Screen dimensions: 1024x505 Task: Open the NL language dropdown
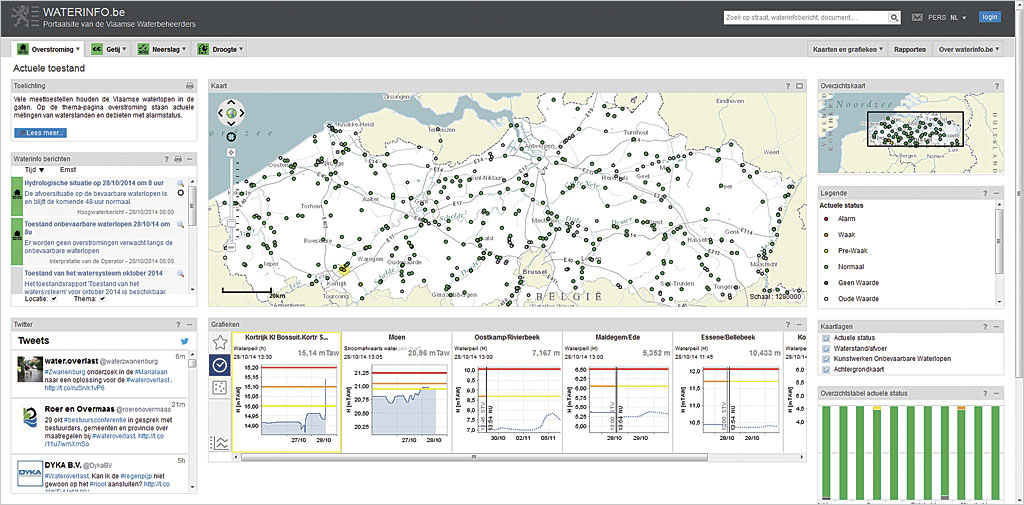961,18
